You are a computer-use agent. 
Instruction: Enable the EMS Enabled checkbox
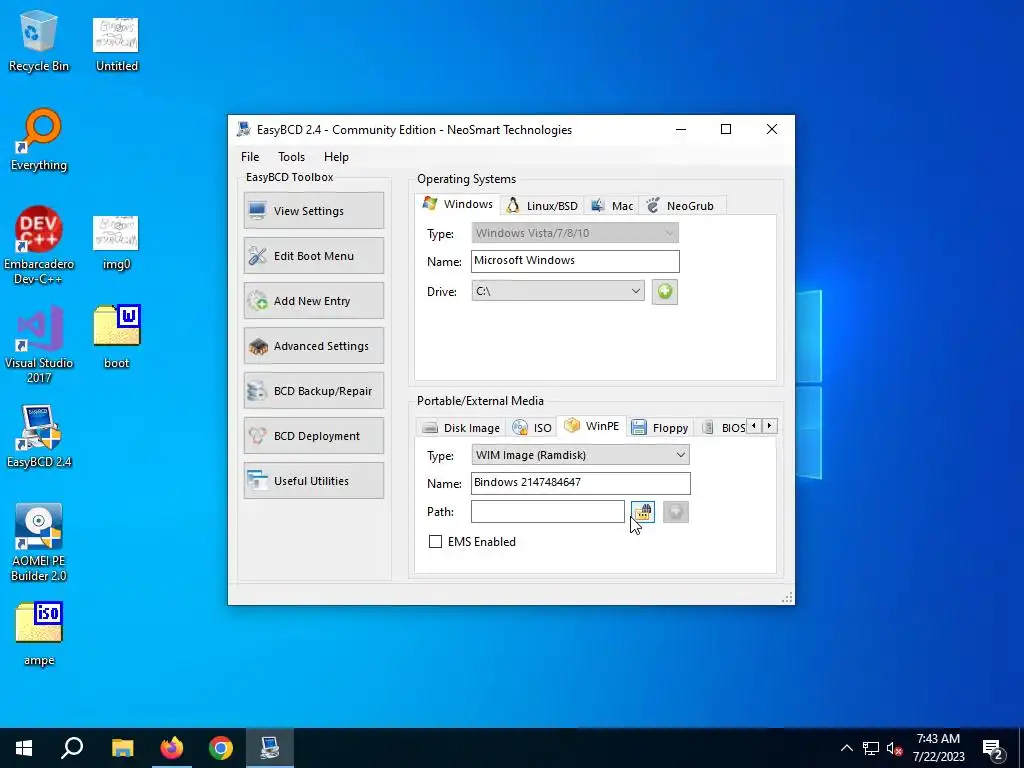coord(435,541)
